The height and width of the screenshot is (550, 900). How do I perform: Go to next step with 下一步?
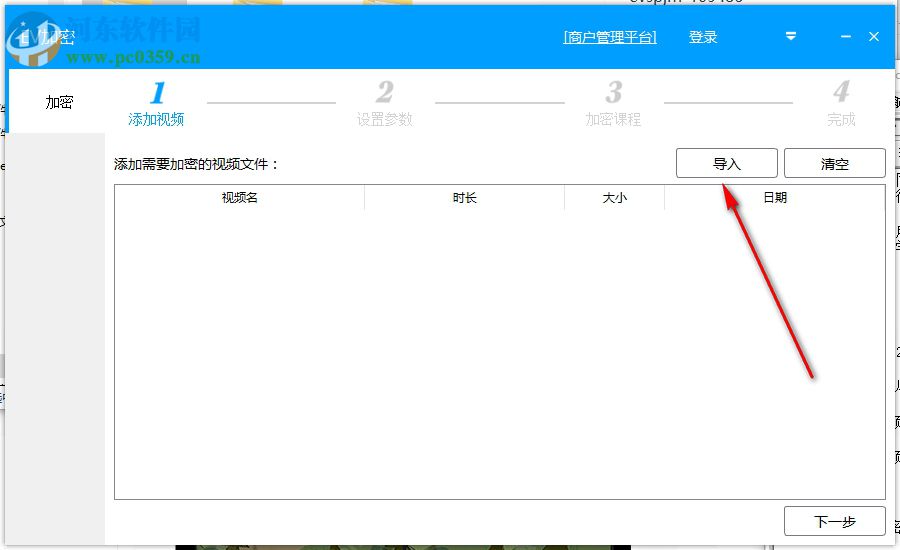click(x=835, y=521)
